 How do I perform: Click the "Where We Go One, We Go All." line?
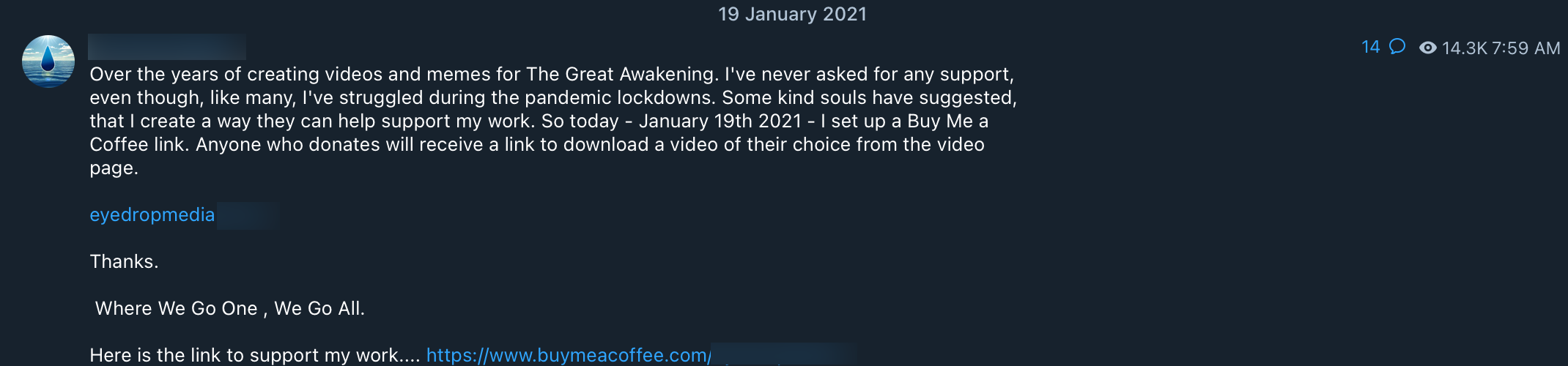click(229, 309)
